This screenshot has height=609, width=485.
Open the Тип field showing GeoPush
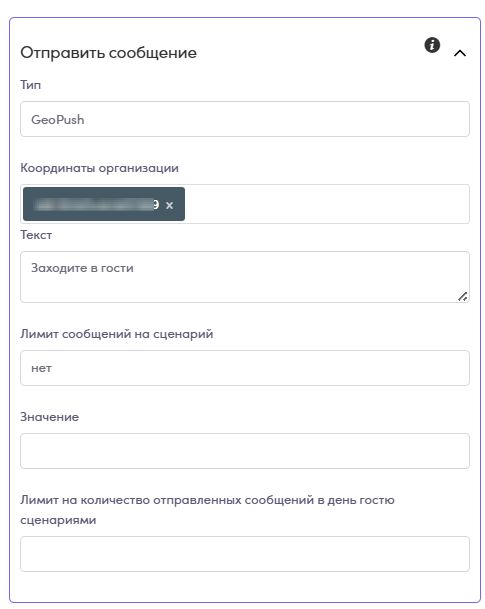point(245,119)
